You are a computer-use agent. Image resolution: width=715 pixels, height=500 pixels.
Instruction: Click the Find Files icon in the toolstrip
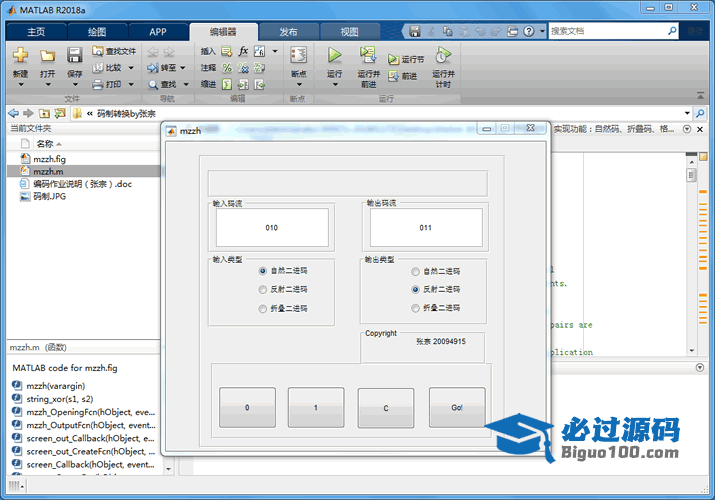tap(98, 51)
